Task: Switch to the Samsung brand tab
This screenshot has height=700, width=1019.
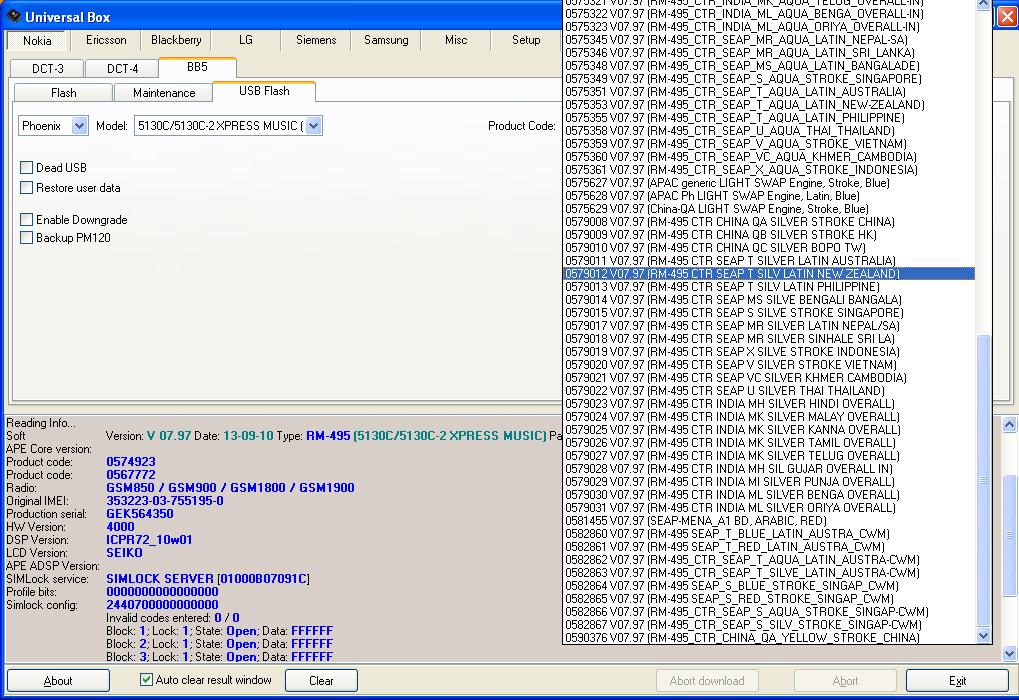Action: click(385, 40)
